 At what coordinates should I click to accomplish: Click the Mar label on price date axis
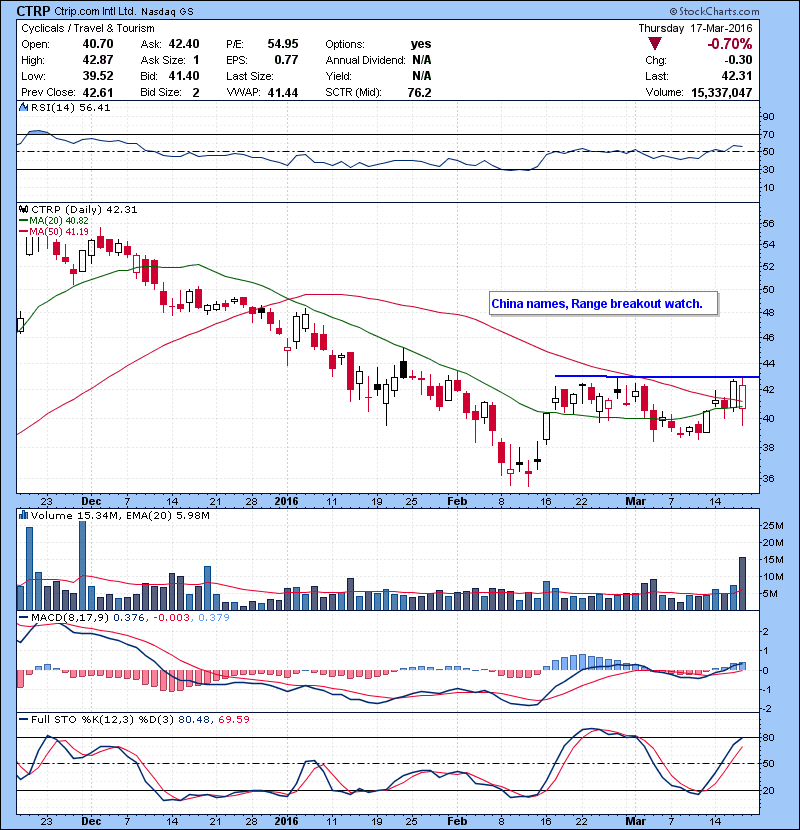point(635,501)
